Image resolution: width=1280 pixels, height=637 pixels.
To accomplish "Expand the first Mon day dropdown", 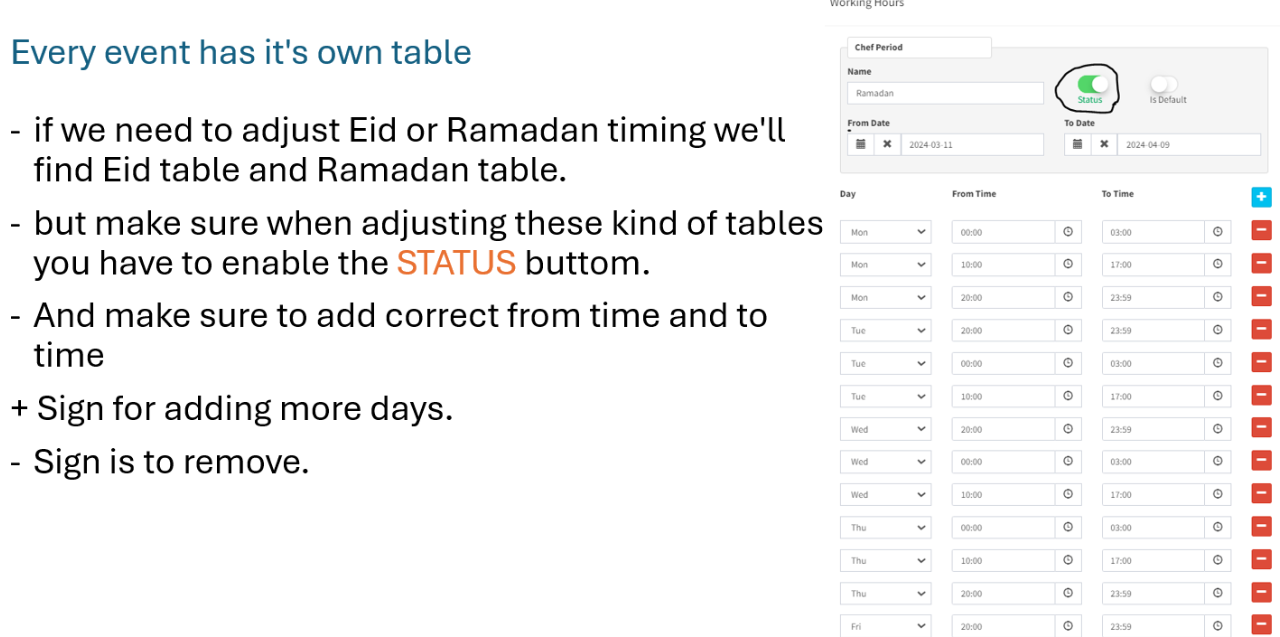I will coord(886,232).
